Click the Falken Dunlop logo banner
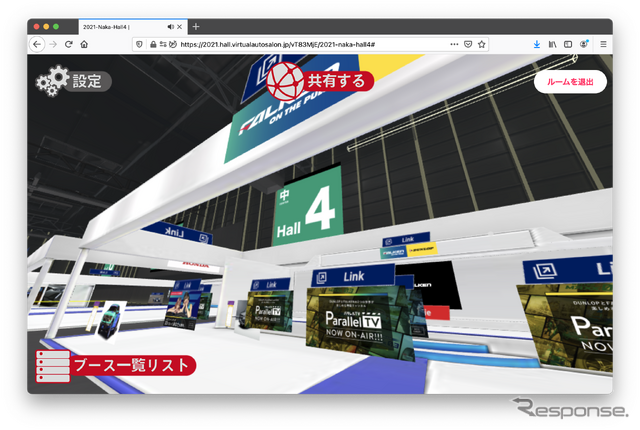640x430 pixels. coord(409,251)
